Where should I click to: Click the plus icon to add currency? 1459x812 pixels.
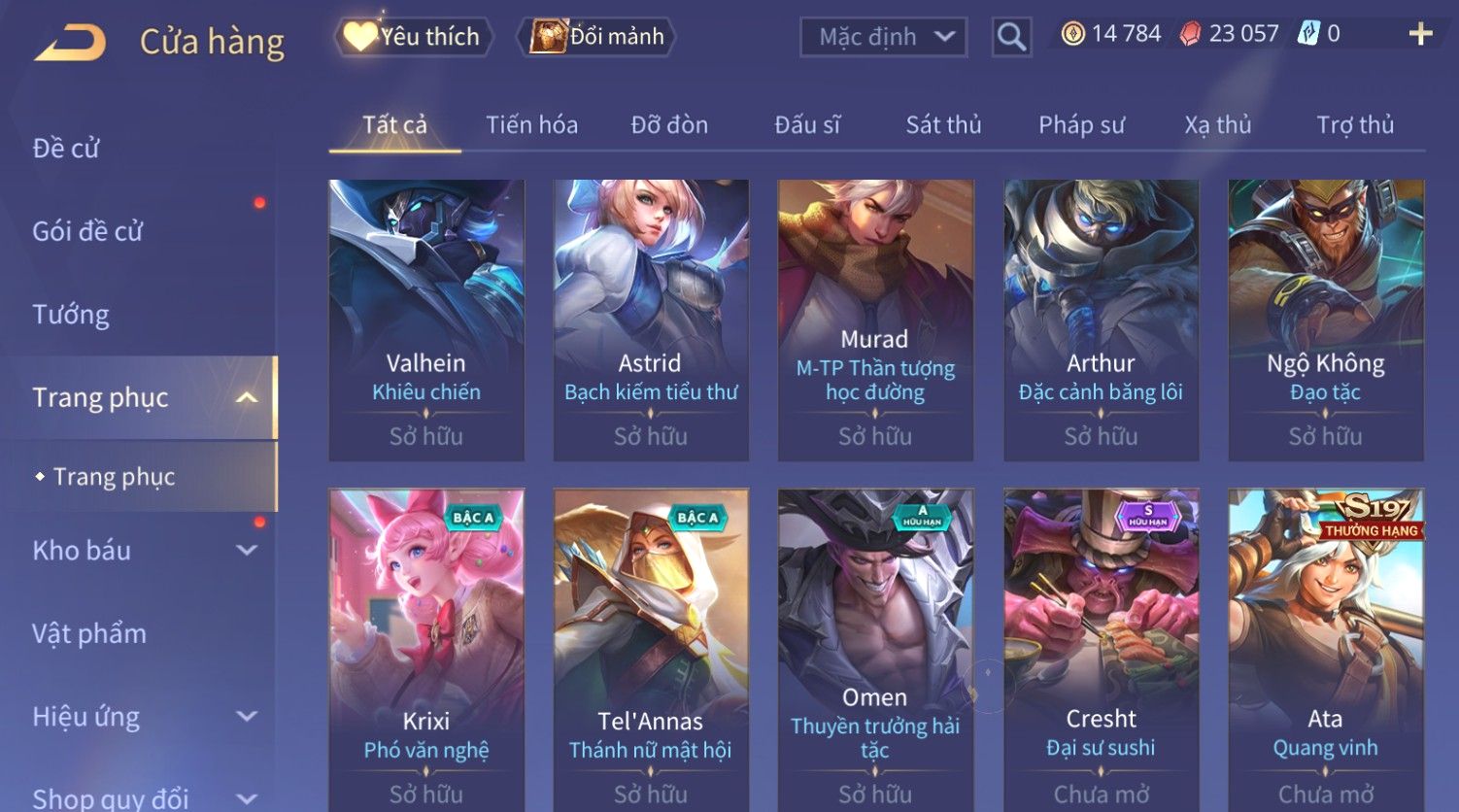tap(1420, 34)
